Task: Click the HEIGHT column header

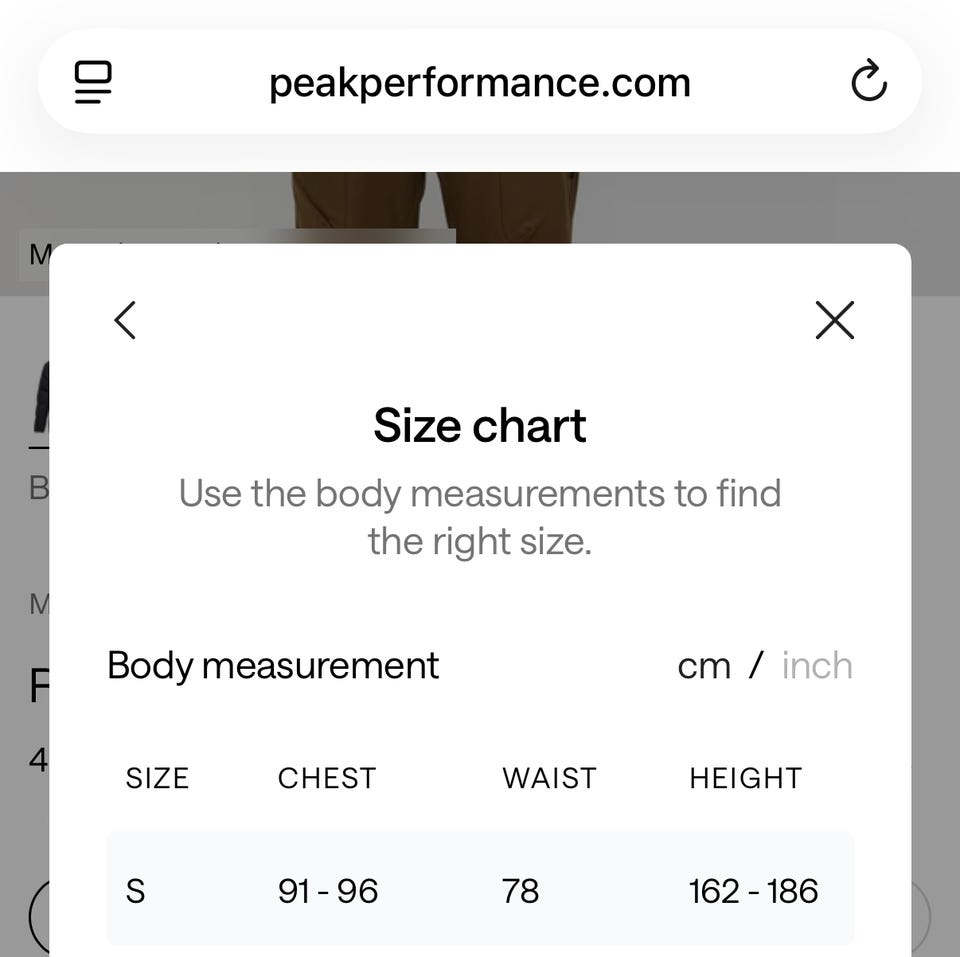Action: coord(745,778)
